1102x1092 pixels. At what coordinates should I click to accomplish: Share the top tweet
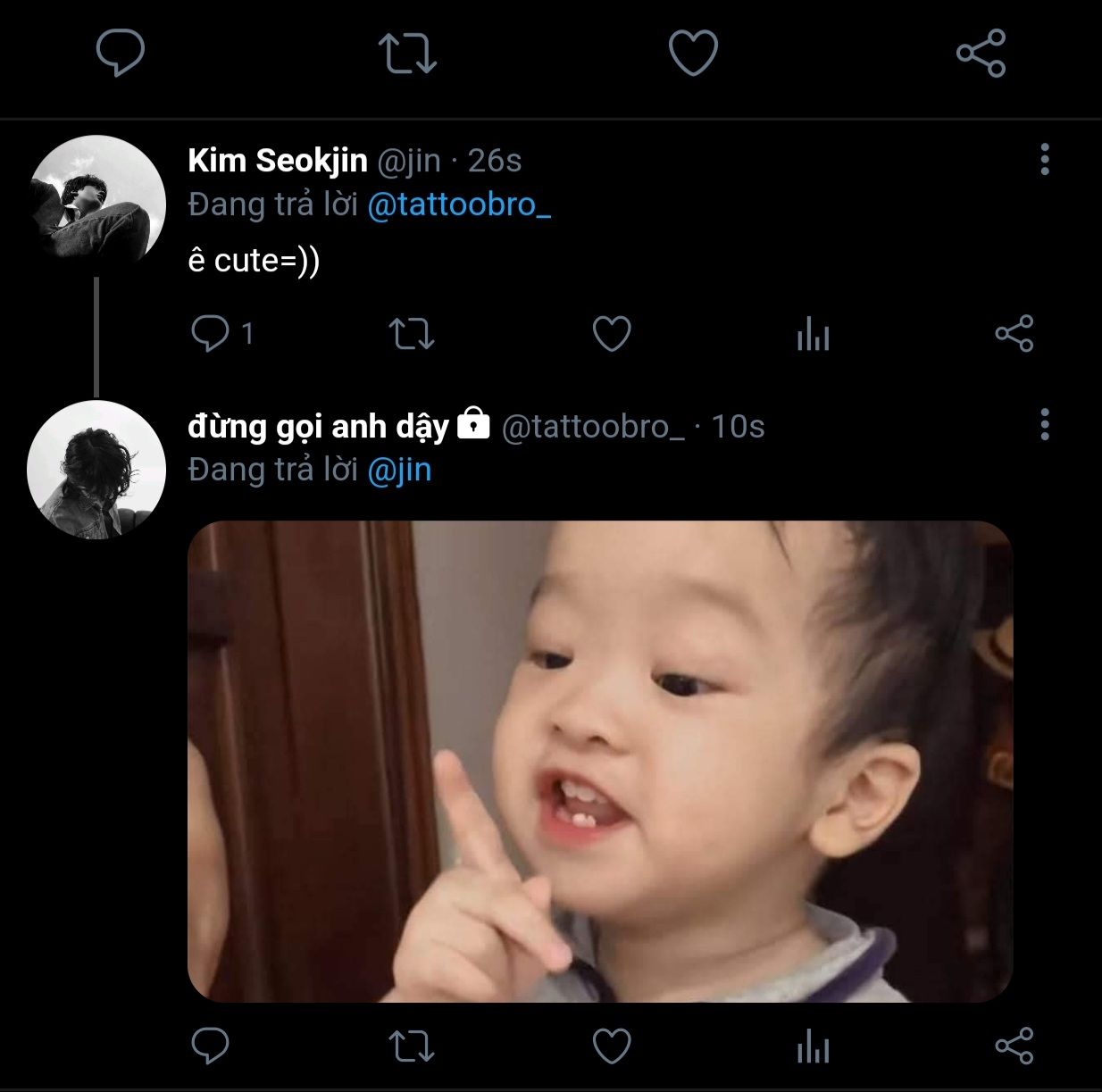[981, 53]
